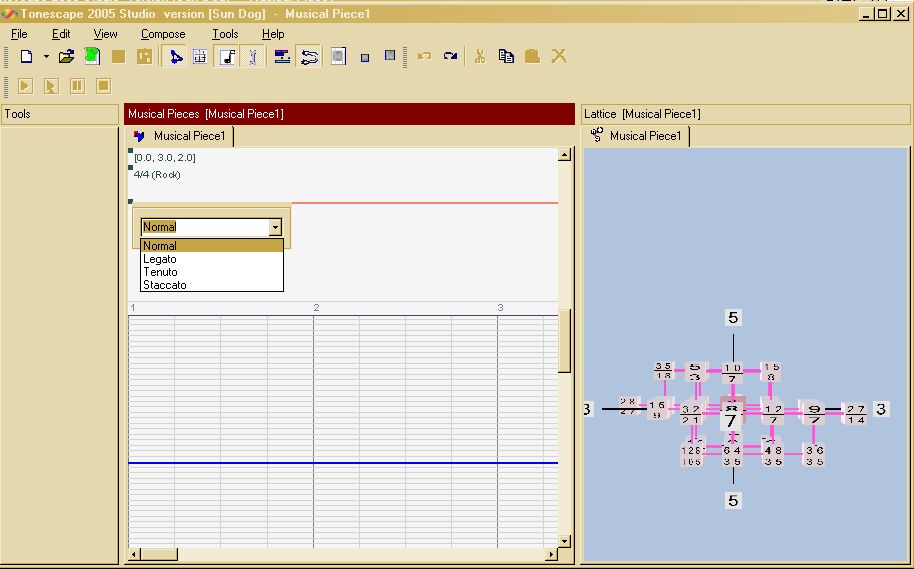The height and width of the screenshot is (569, 914).
Task: Click the green Save toolbar icon
Action: click(92, 57)
